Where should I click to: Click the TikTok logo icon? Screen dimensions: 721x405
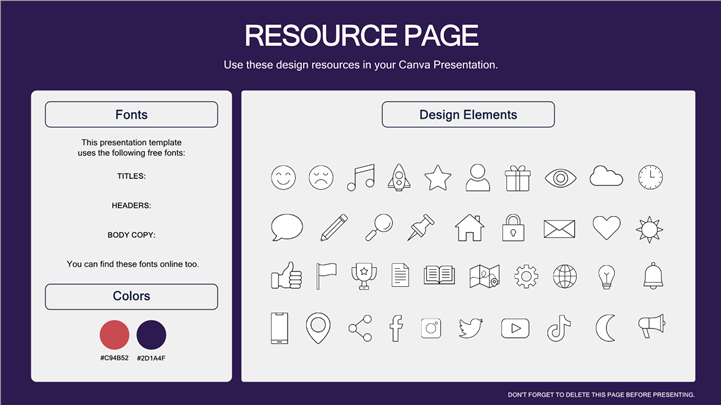[558, 326]
